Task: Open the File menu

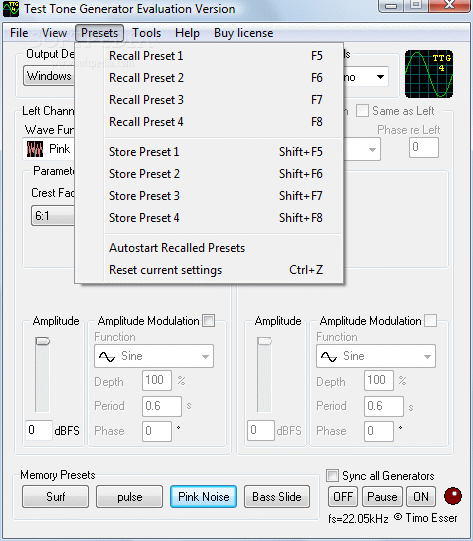Action: pyautogui.click(x=19, y=33)
